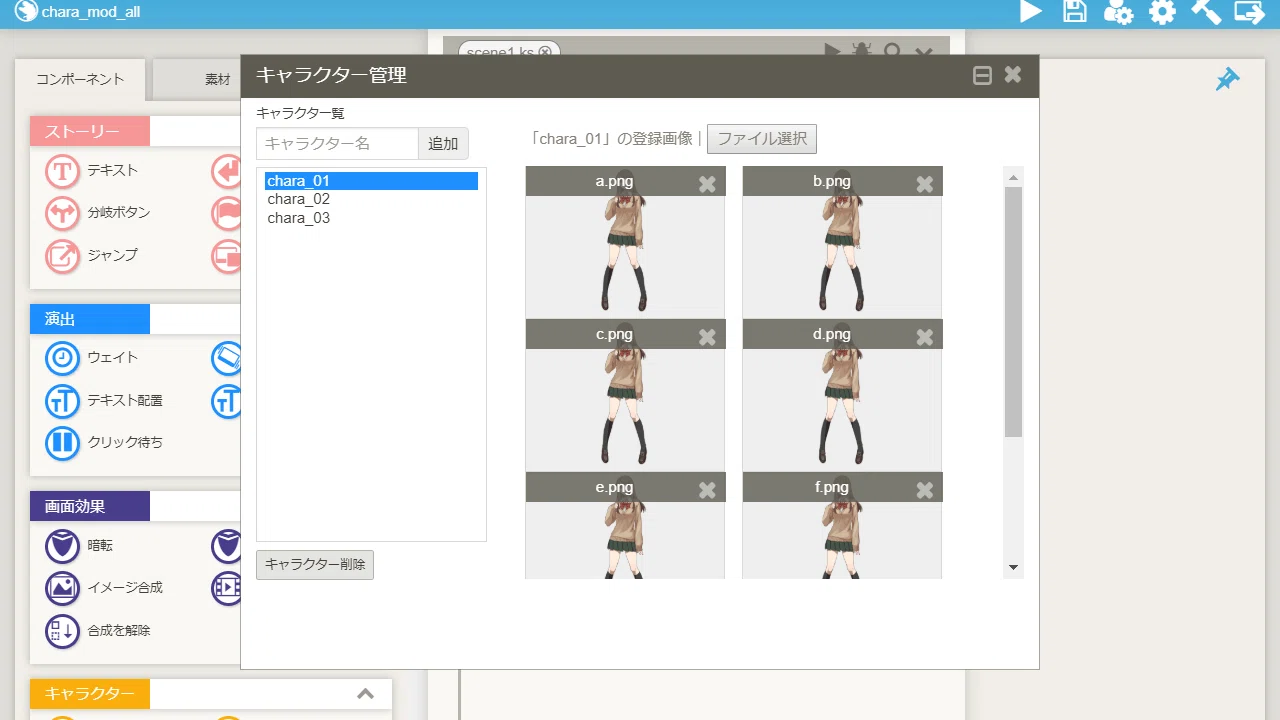Select the イメージ合成 component icon
The width and height of the screenshot is (1280, 720).
pos(62,588)
